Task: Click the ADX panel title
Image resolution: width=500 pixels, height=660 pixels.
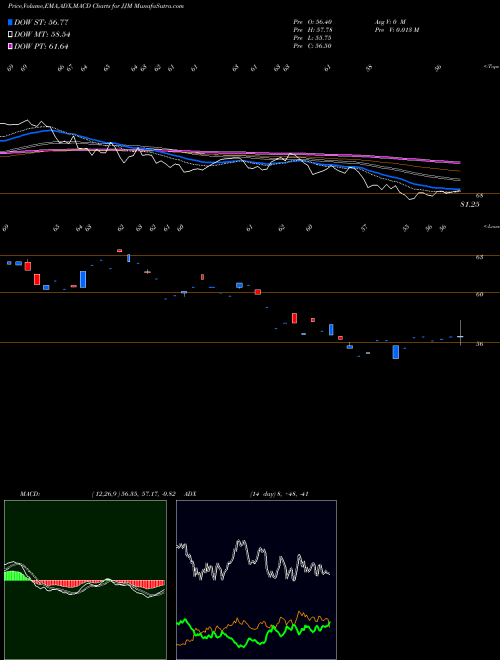Action: pyautogui.click(x=191, y=494)
